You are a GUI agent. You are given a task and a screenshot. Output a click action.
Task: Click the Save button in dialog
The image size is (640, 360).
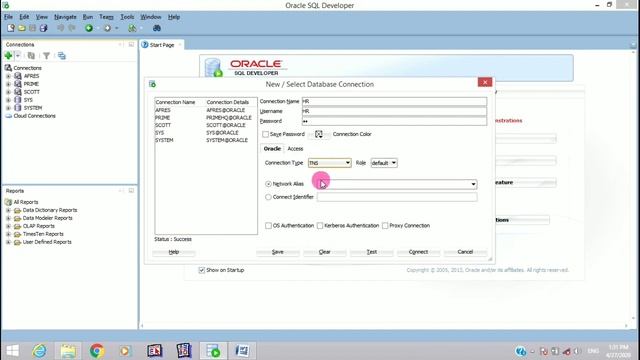(278, 252)
